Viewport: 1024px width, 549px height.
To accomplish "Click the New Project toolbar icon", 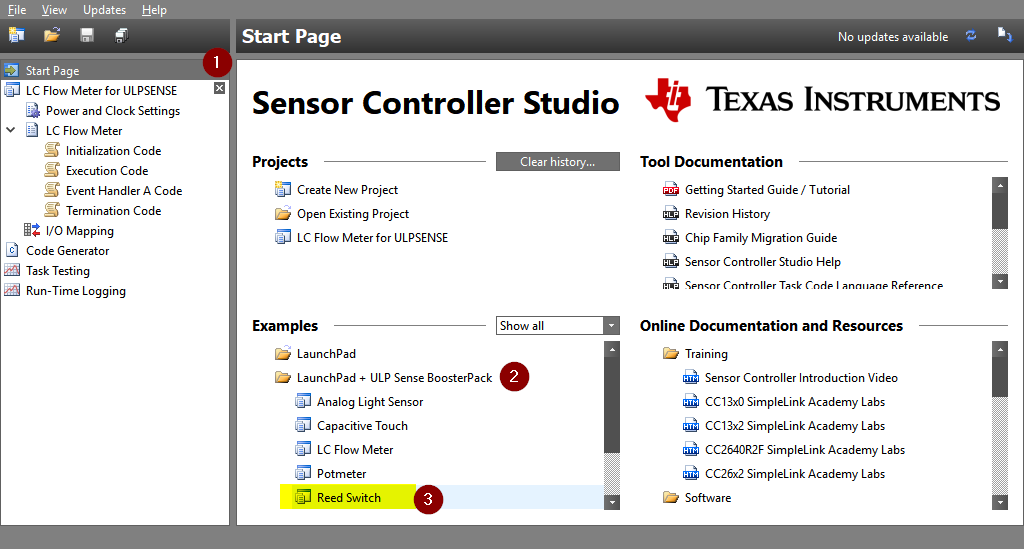I will pyautogui.click(x=16, y=36).
